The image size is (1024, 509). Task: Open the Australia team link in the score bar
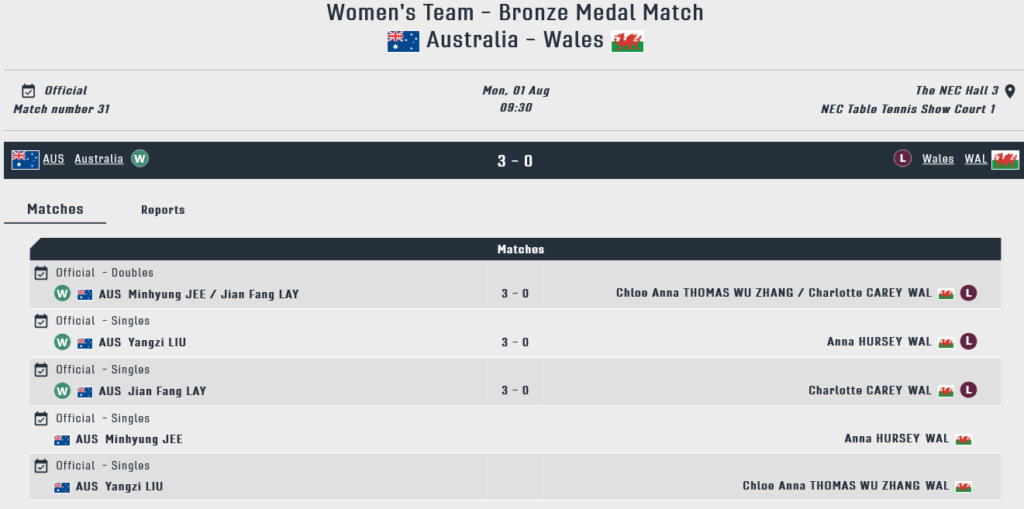click(x=99, y=159)
